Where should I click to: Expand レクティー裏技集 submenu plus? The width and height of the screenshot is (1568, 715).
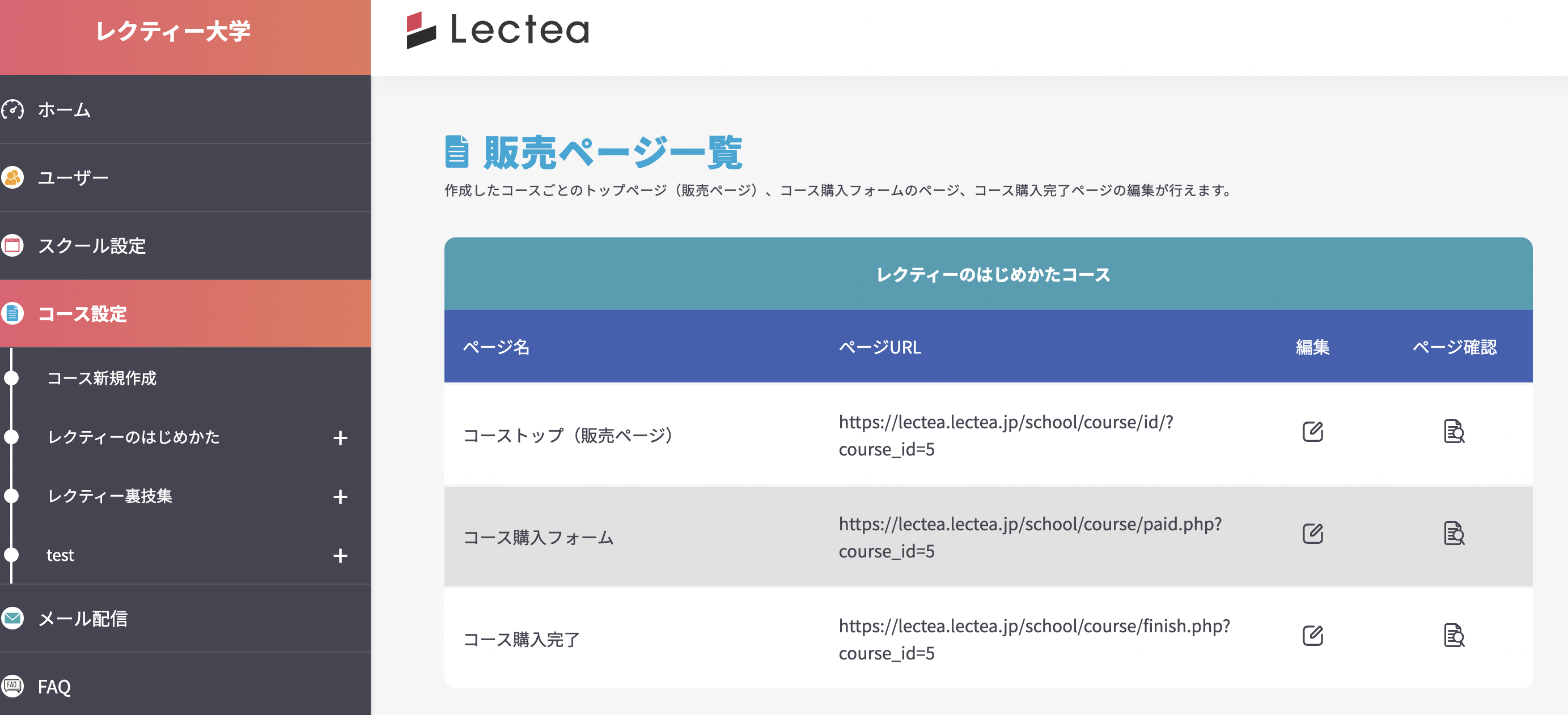[340, 496]
